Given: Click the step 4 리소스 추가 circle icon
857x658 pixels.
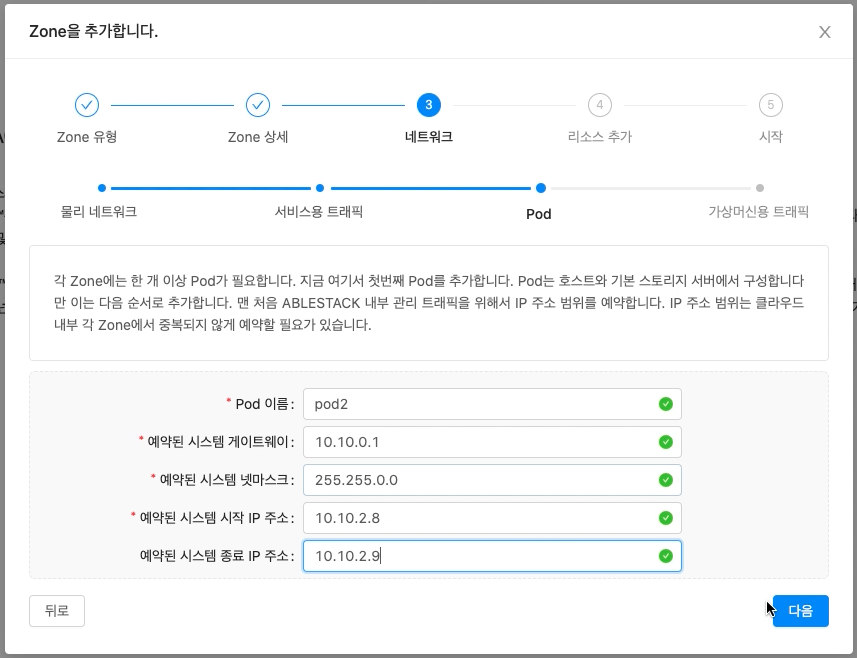Looking at the screenshot, I should tap(599, 104).
